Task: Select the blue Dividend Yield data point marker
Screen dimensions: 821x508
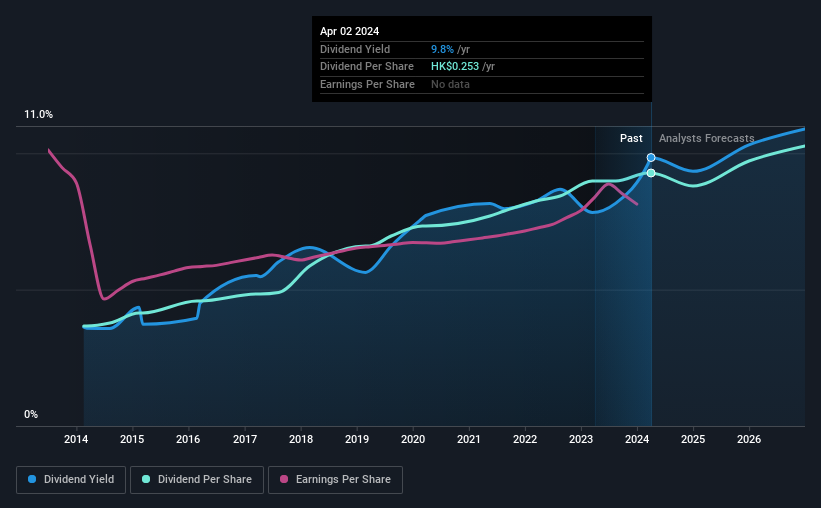Action: [651, 158]
